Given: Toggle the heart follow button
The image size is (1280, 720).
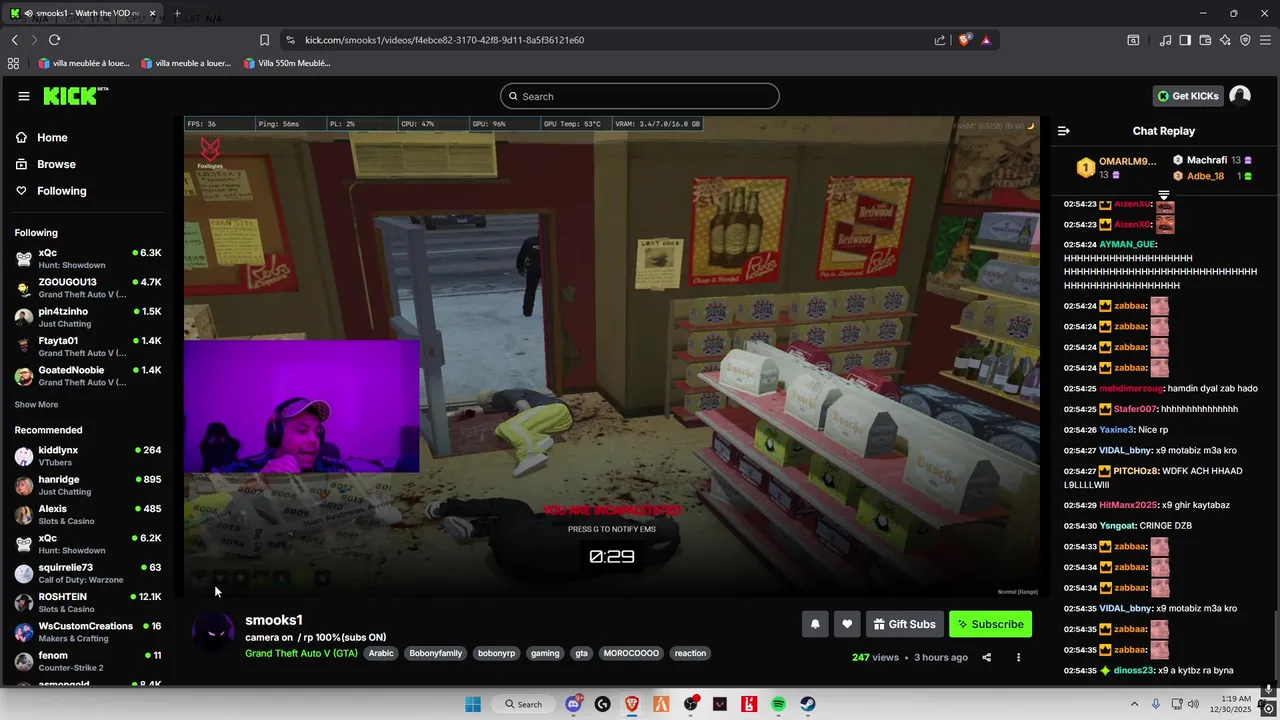Looking at the screenshot, I should point(847,624).
